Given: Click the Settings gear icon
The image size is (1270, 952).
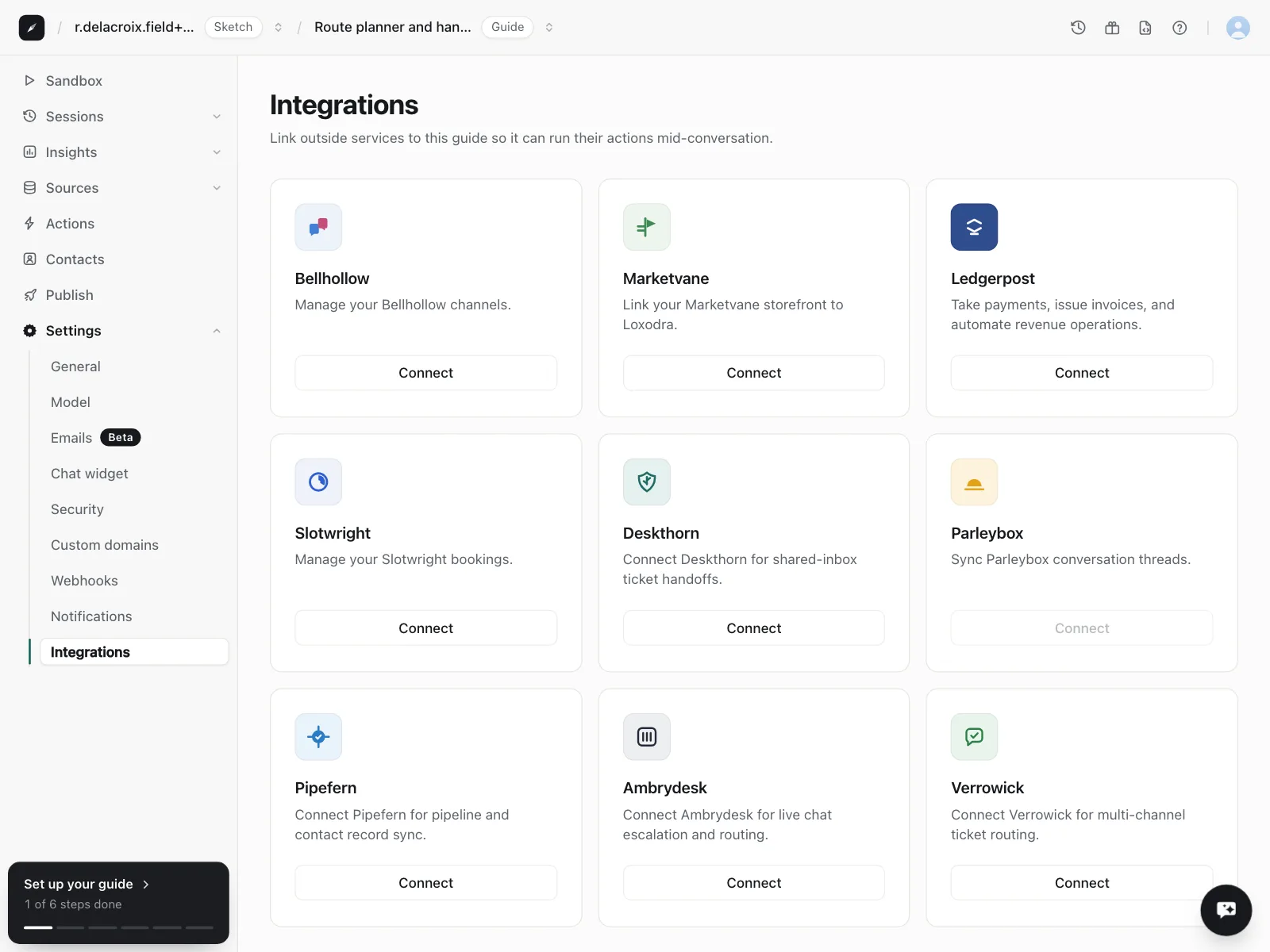Looking at the screenshot, I should click(29, 330).
